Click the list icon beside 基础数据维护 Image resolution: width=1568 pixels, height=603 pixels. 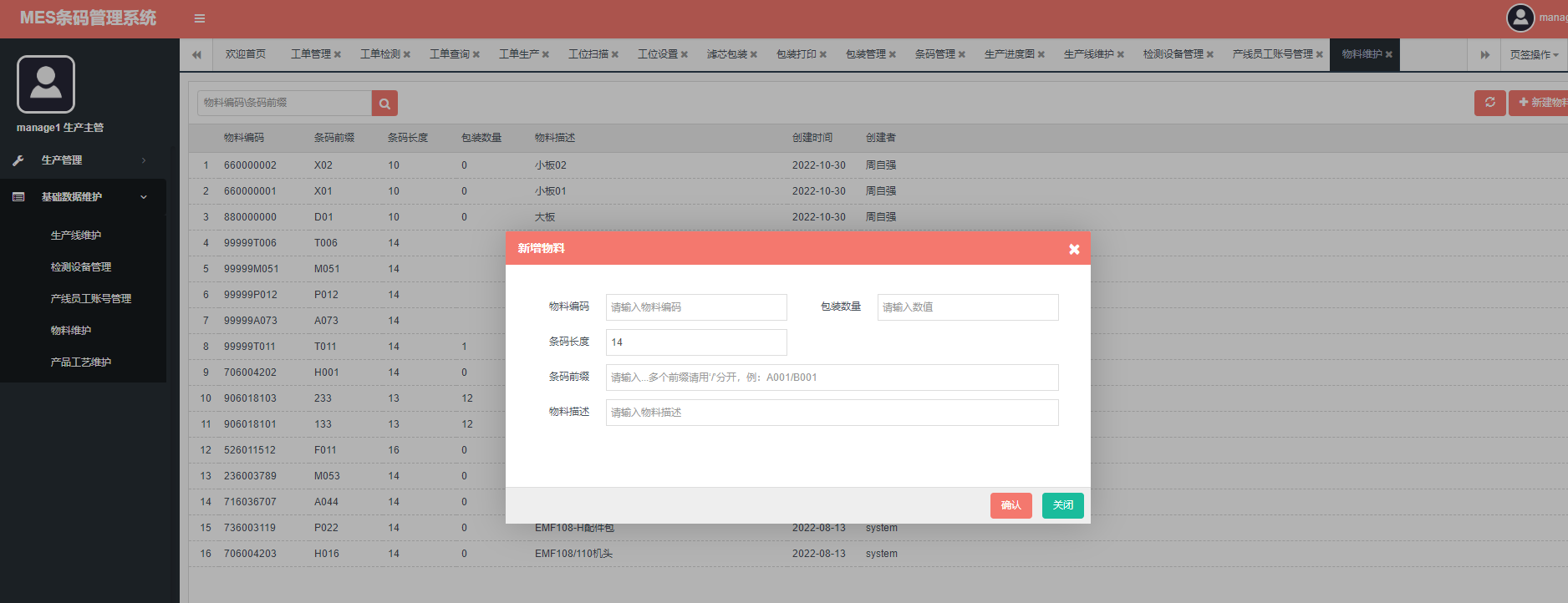click(x=18, y=197)
